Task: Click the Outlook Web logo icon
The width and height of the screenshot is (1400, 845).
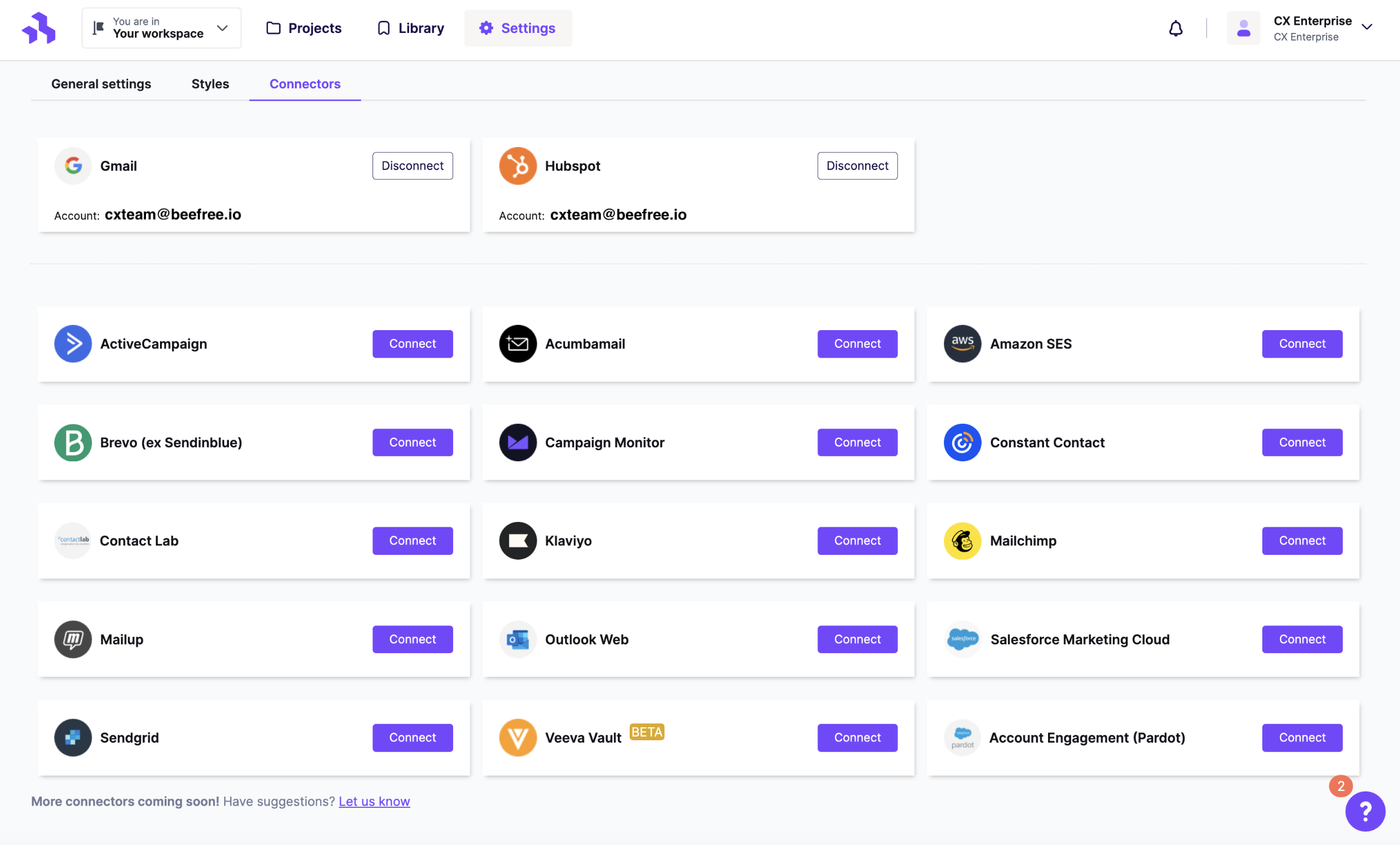Action: pyautogui.click(x=517, y=639)
